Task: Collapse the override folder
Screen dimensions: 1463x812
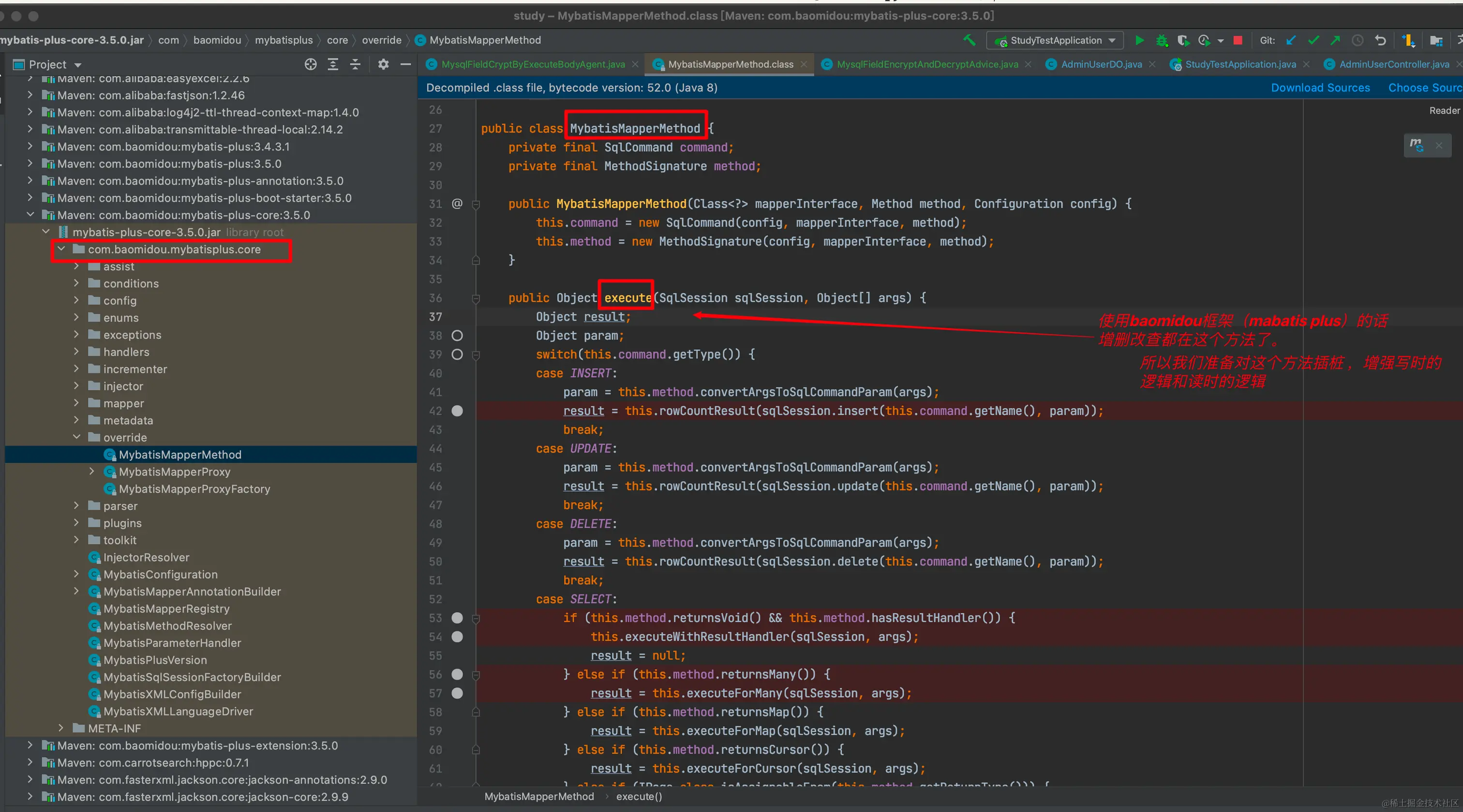Action: pos(76,437)
